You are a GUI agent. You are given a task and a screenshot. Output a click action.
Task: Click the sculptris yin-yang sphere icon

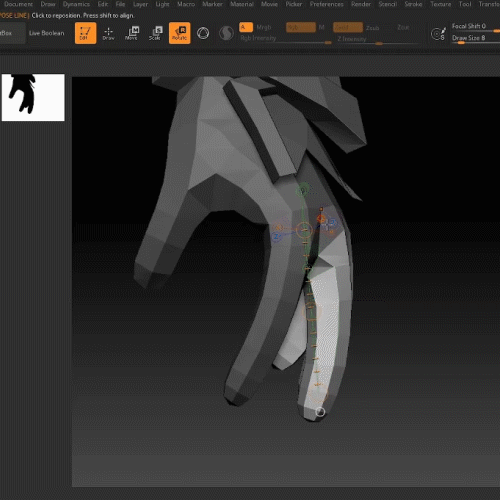[226, 33]
